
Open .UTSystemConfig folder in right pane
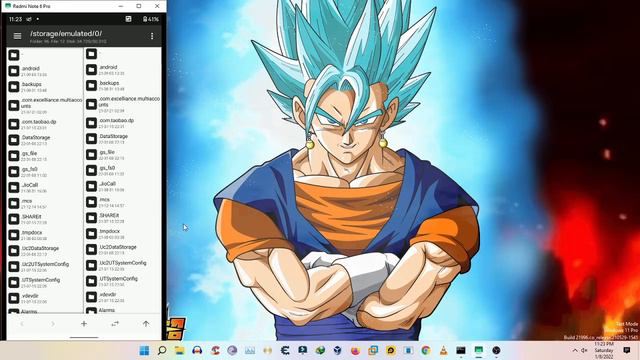coord(123,281)
